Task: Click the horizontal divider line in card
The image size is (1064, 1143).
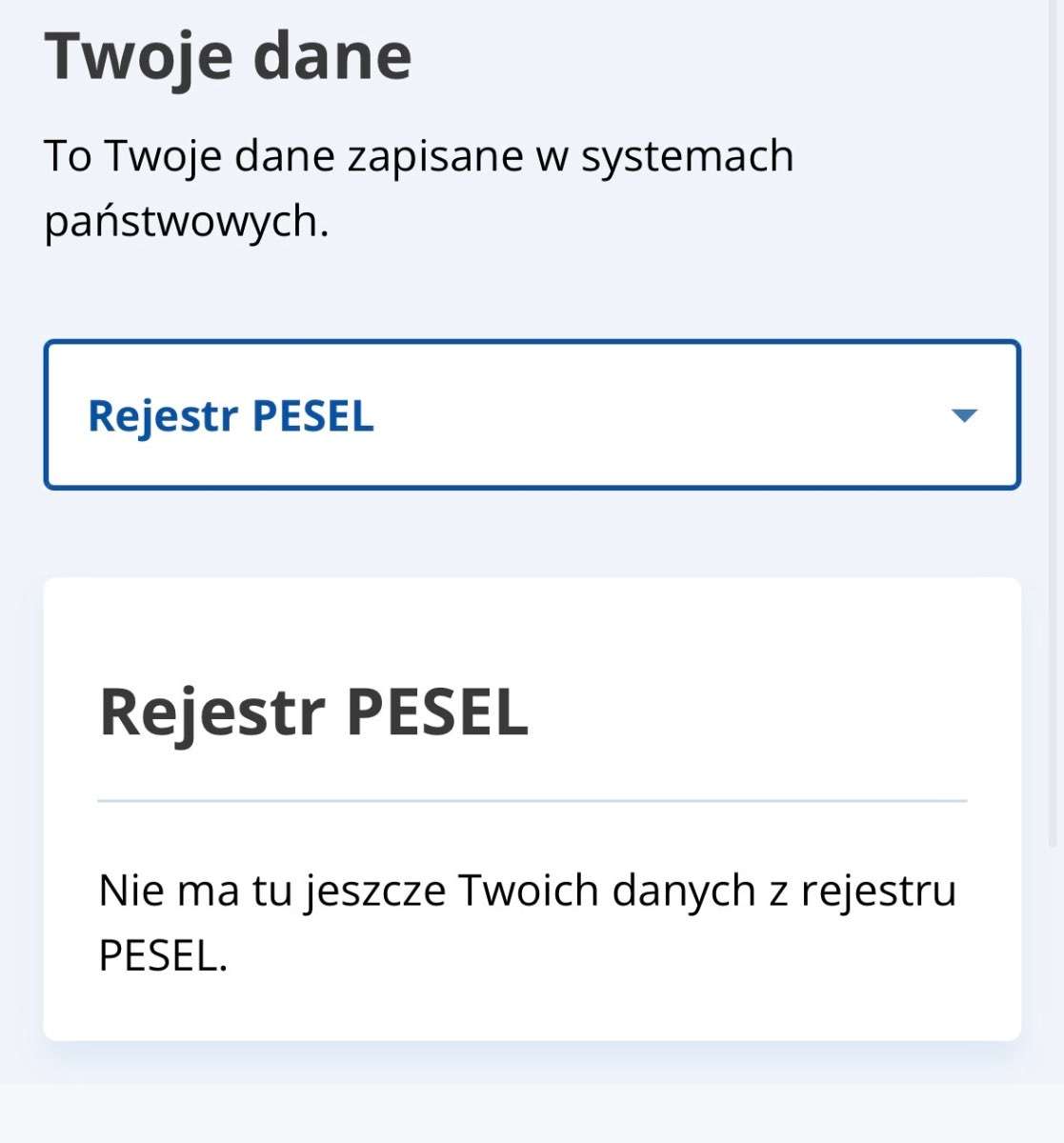Action: 532,801
